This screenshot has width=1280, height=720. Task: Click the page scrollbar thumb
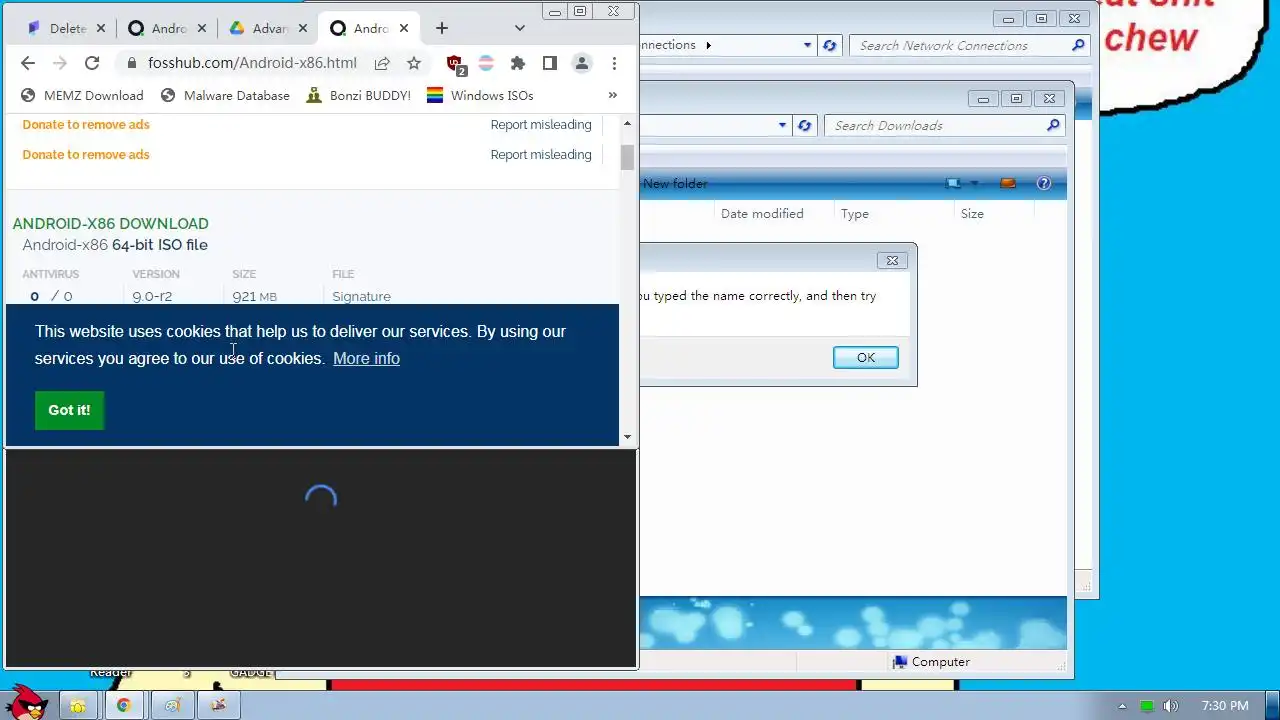click(627, 157)
